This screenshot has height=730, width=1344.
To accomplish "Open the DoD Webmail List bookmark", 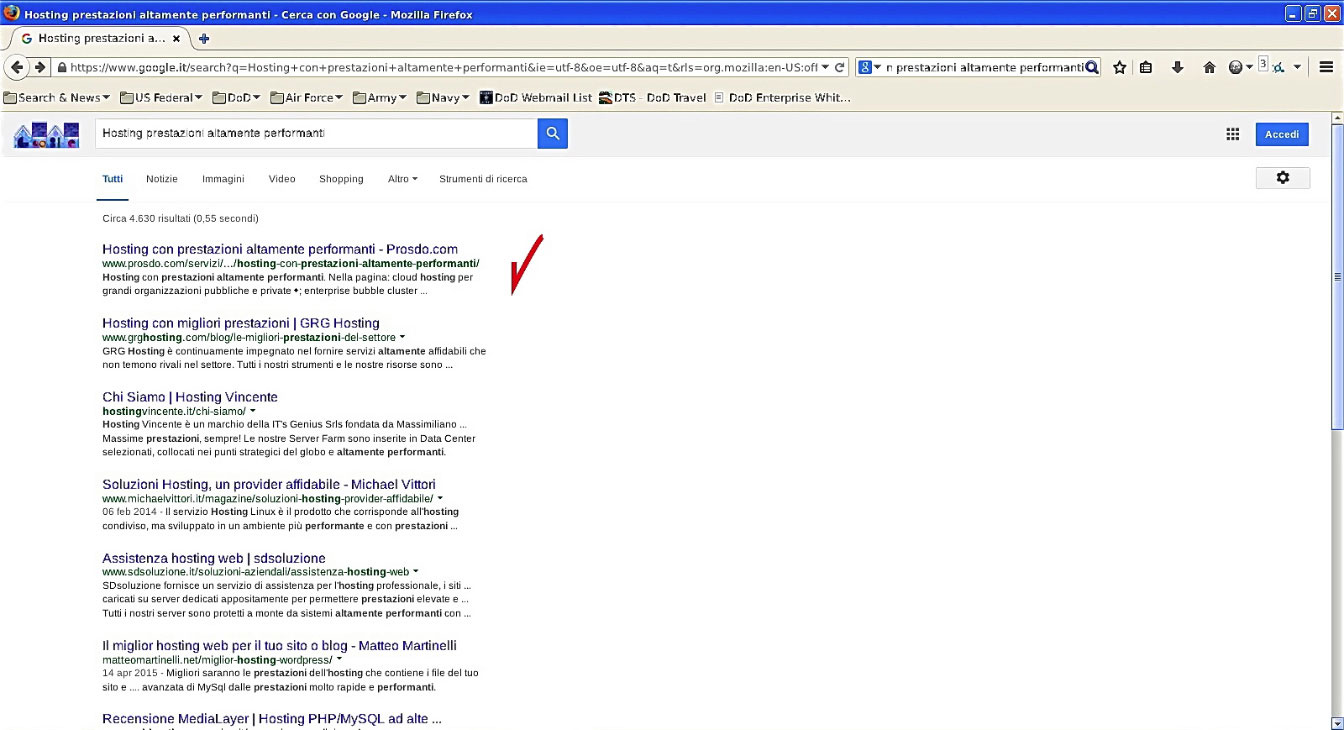I will tap(536, 98).
